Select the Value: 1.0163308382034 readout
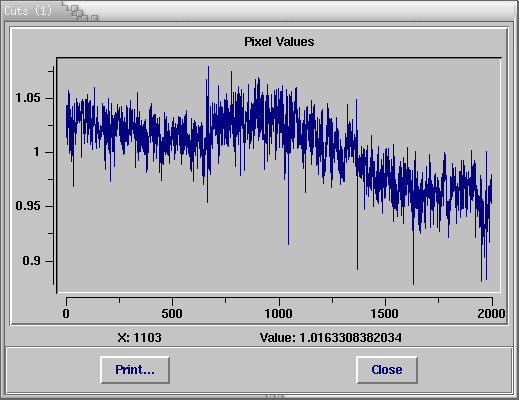The height and width of the screenshot is (400, 519). pos(331,338)
